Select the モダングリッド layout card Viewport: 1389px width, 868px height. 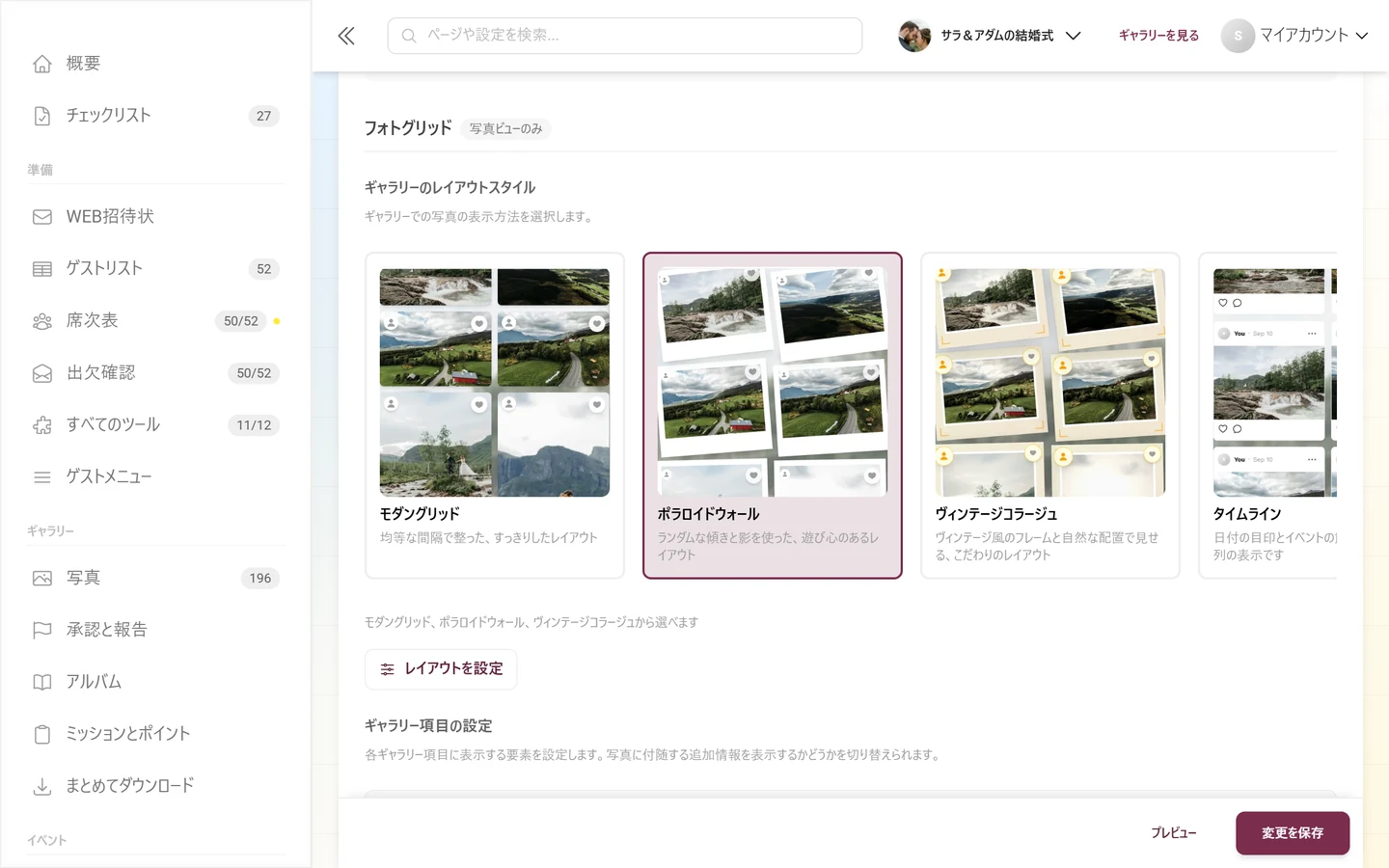click(x=495, y=416)
